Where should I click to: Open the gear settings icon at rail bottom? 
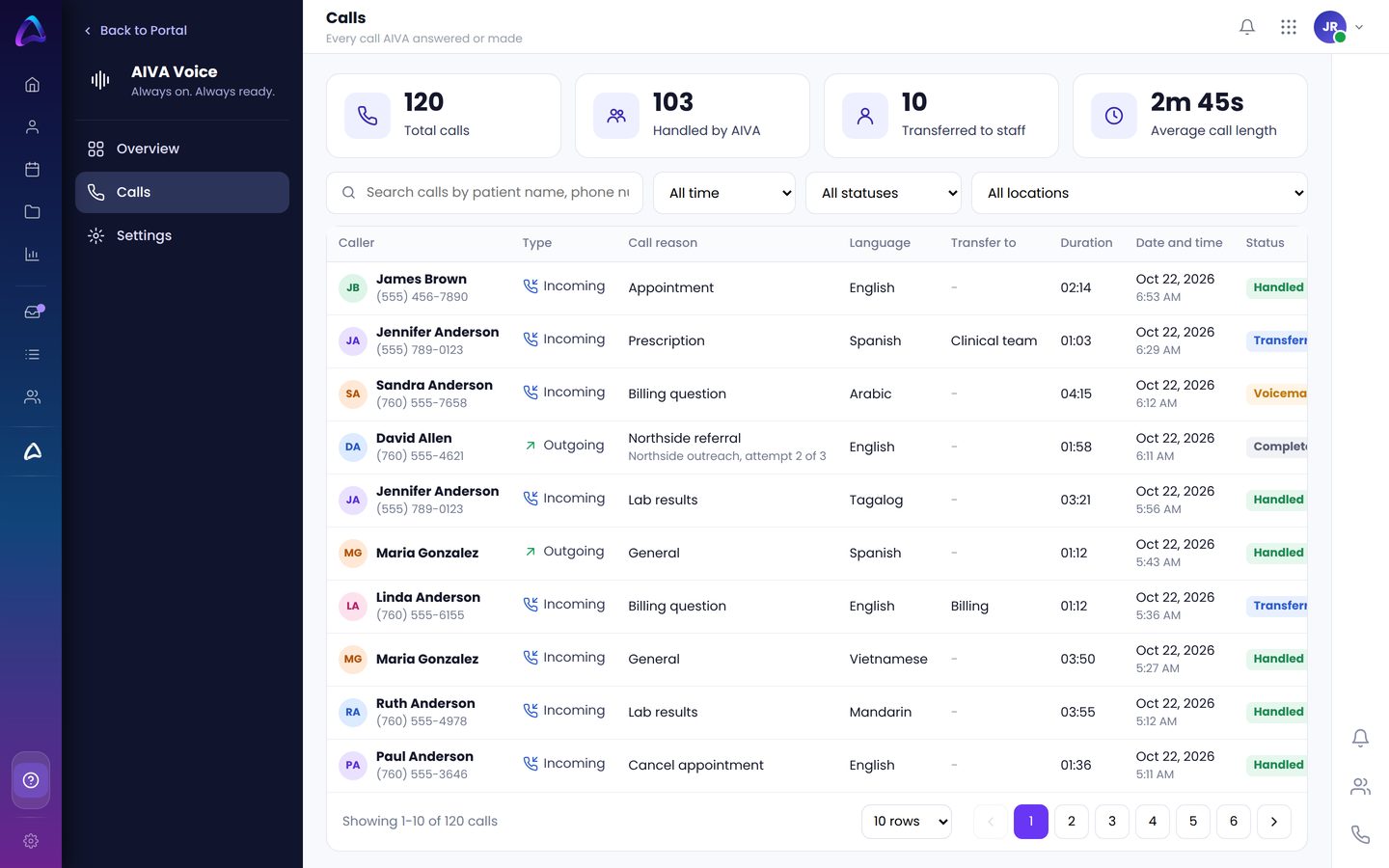point(31,841)
